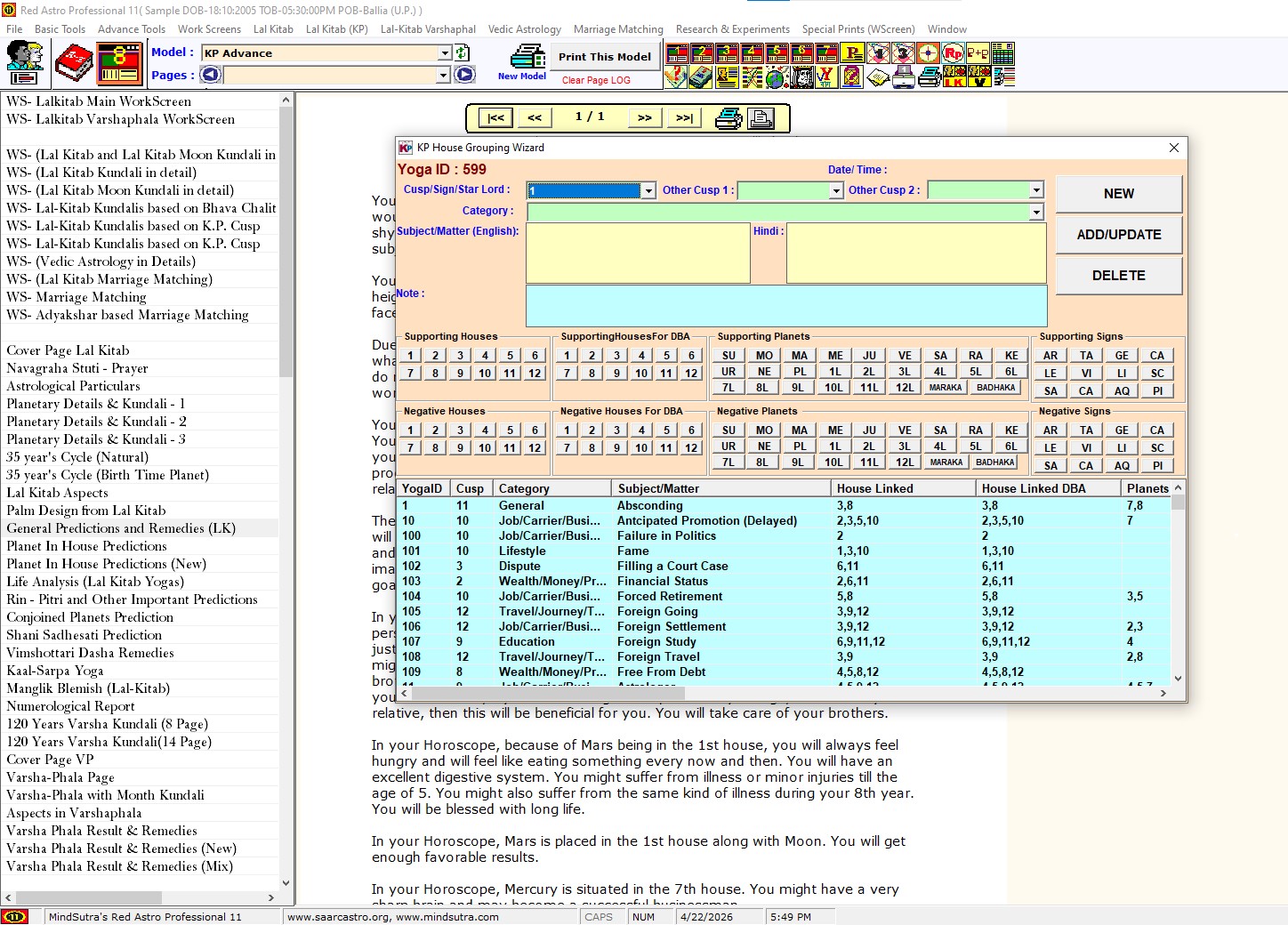Click the Hindi text box
This screenshot has width=1288, height=925.
(x=916, y=253)
